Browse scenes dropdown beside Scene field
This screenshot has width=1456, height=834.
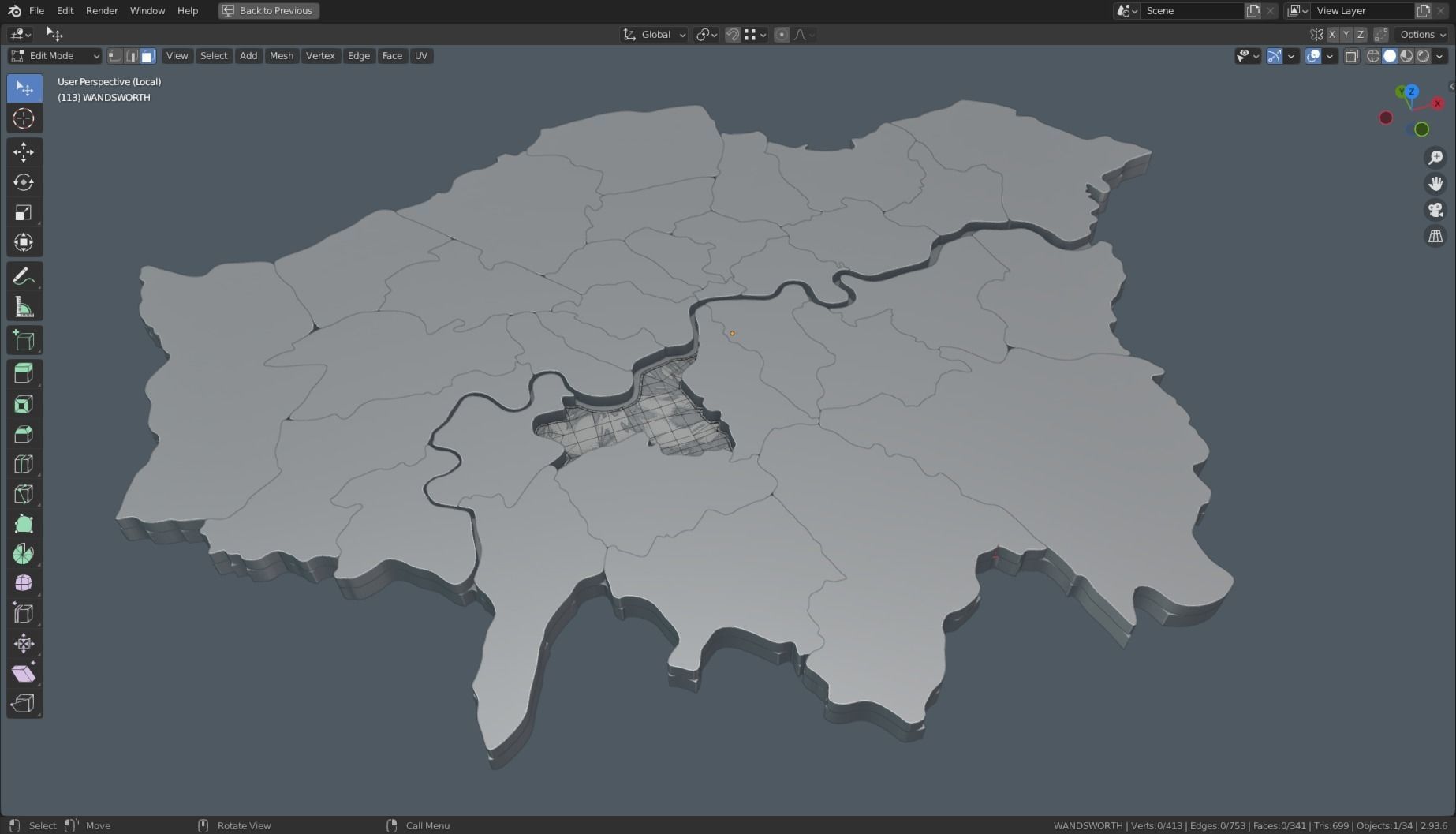[x=1126, y=10]
